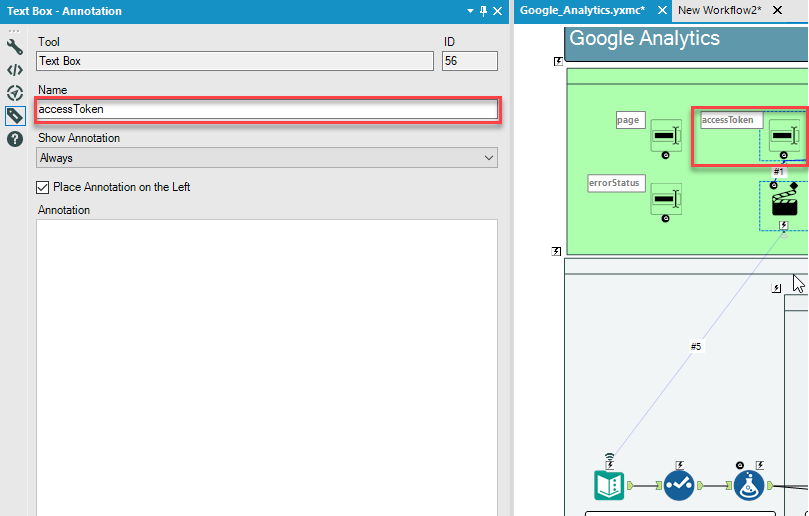Open the Show Annotation dropdown
809x516 pixels.
[267, 158]
